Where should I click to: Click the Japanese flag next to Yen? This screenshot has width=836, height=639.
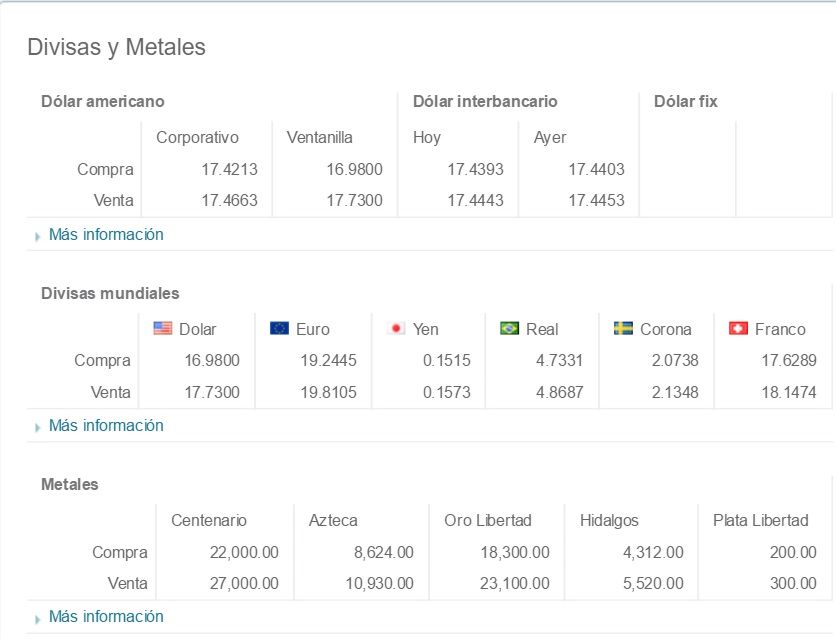click(x=396, y=328)
